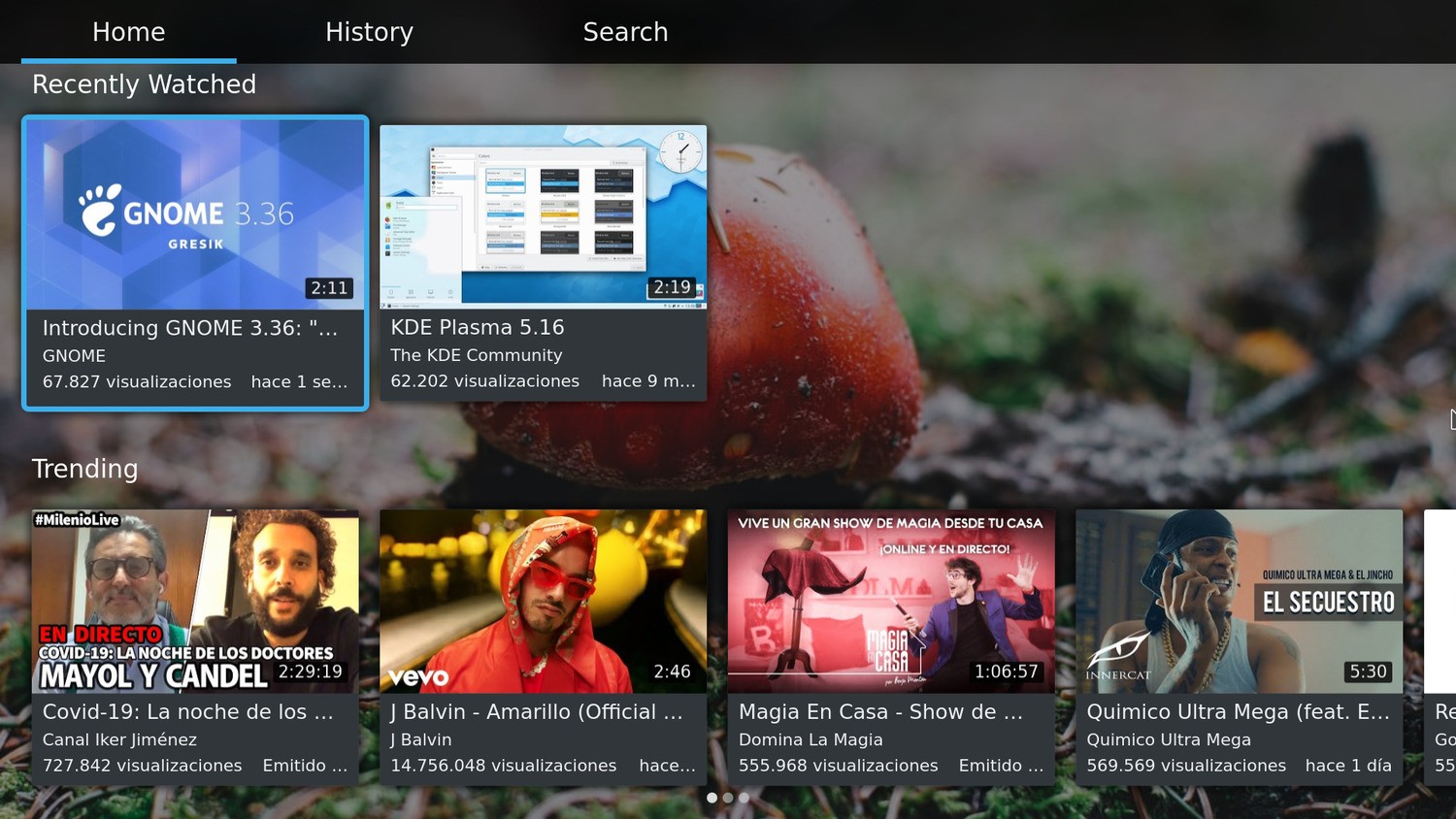Jump to the second Trending page dot

click(728, 797)
